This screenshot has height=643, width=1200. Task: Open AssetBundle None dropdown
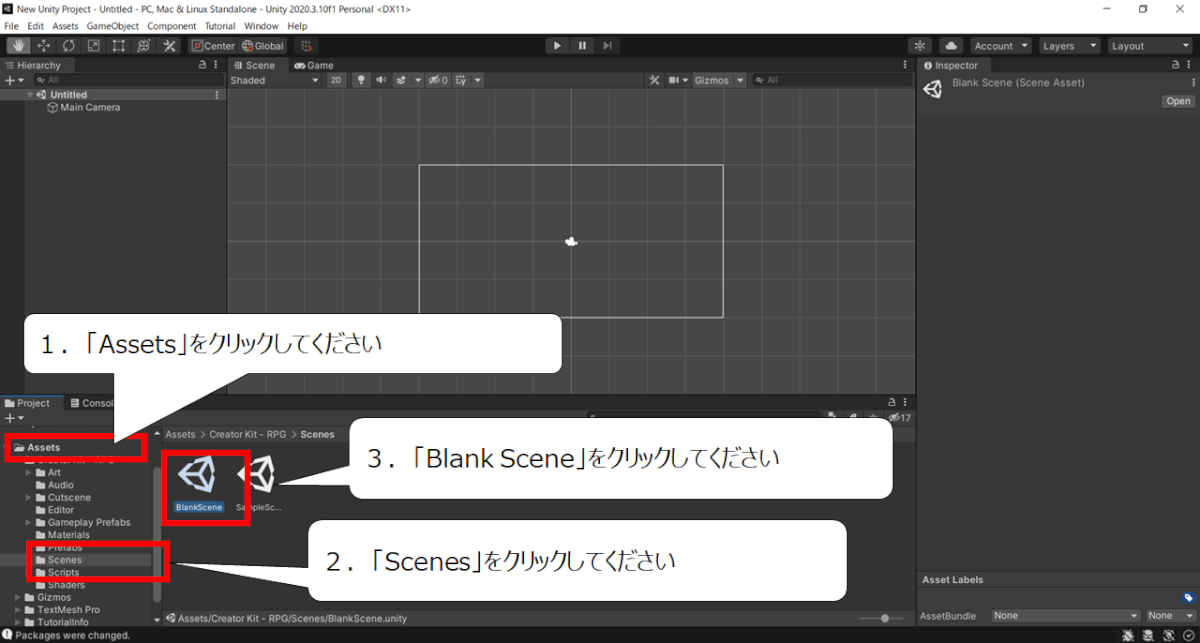click(x=1066, y=616)
